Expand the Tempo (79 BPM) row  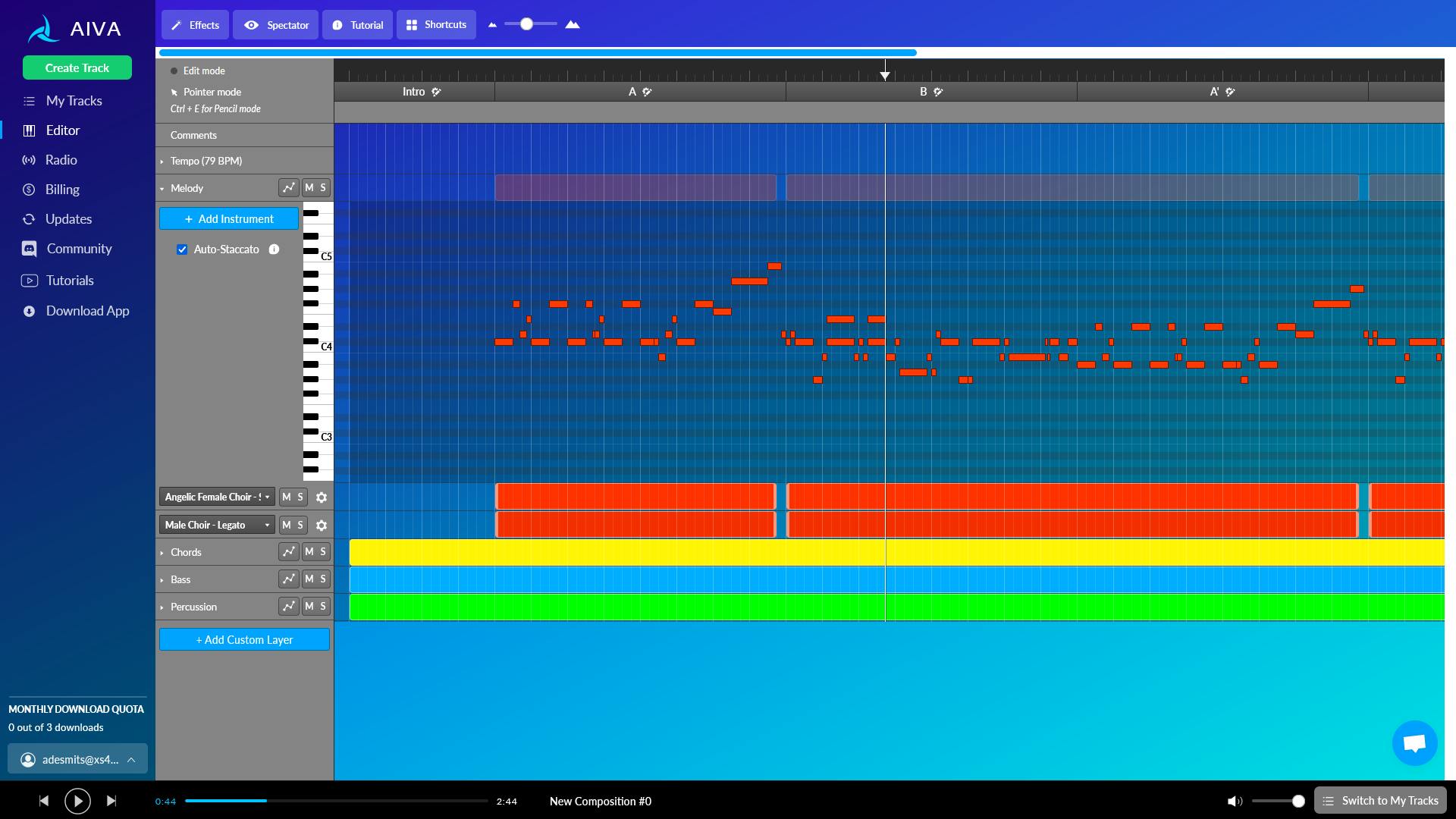click(x=162, y=162)
